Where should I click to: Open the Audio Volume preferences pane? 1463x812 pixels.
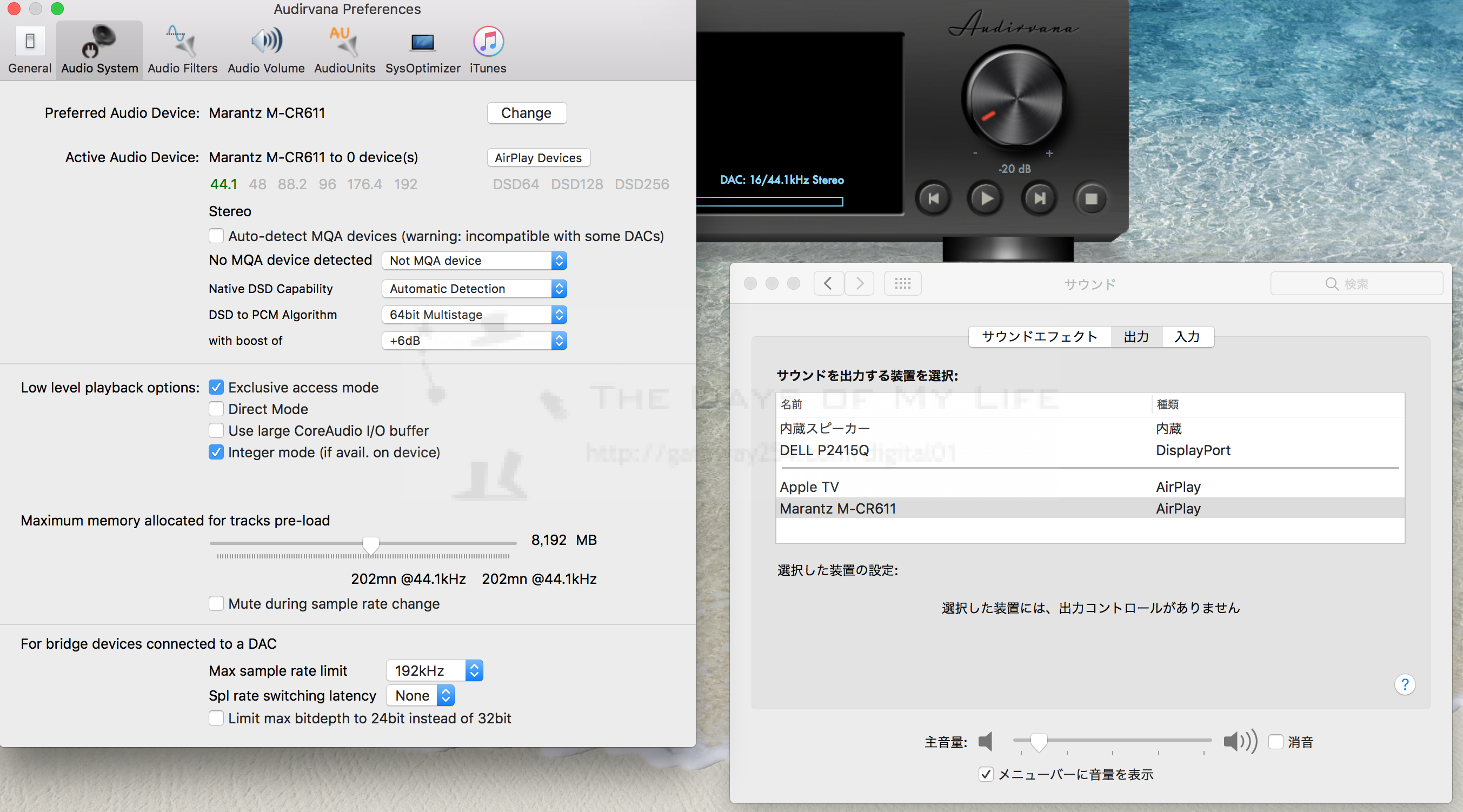[266, 50]
